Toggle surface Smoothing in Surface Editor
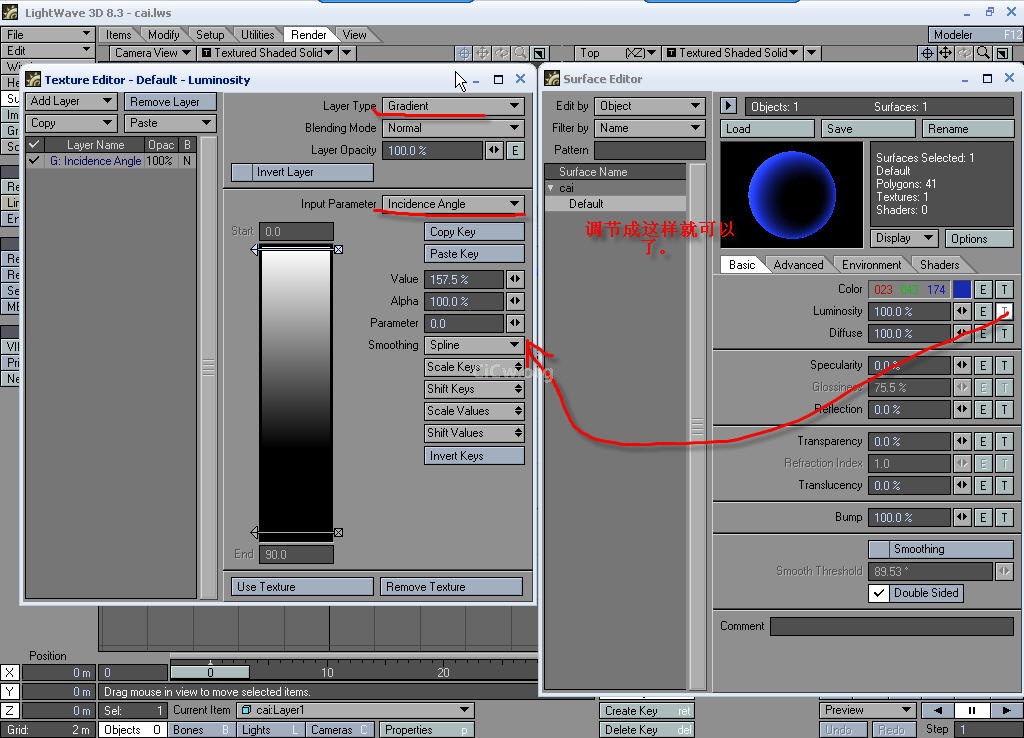Viewport: 1024px width, 738px height. pyautogui.click(x=940, y=549)
